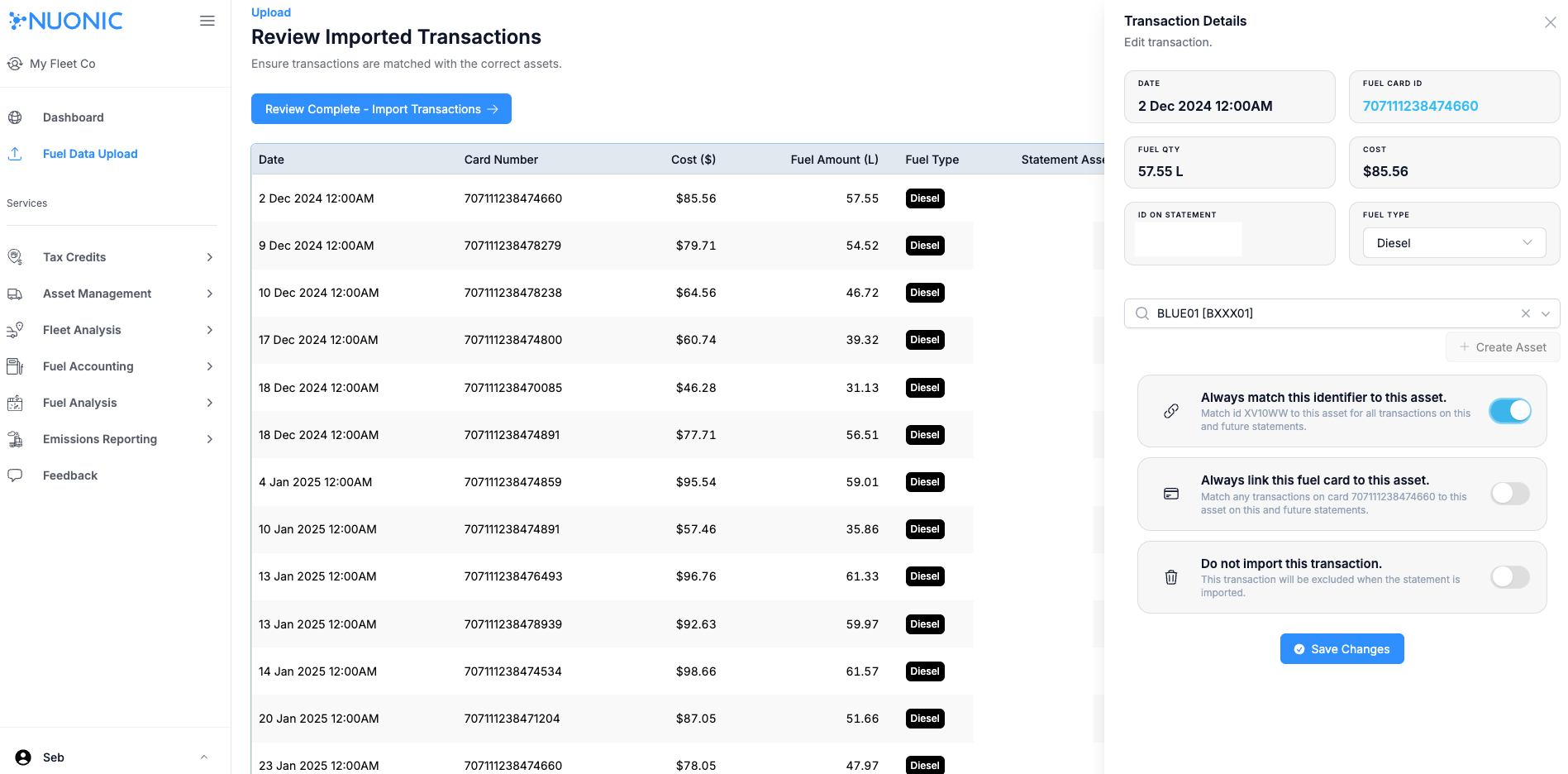Expand the Asset Management submenu arrow
Image resolution: width=1568 pixels, height=774 pixels.
[210, 294]
